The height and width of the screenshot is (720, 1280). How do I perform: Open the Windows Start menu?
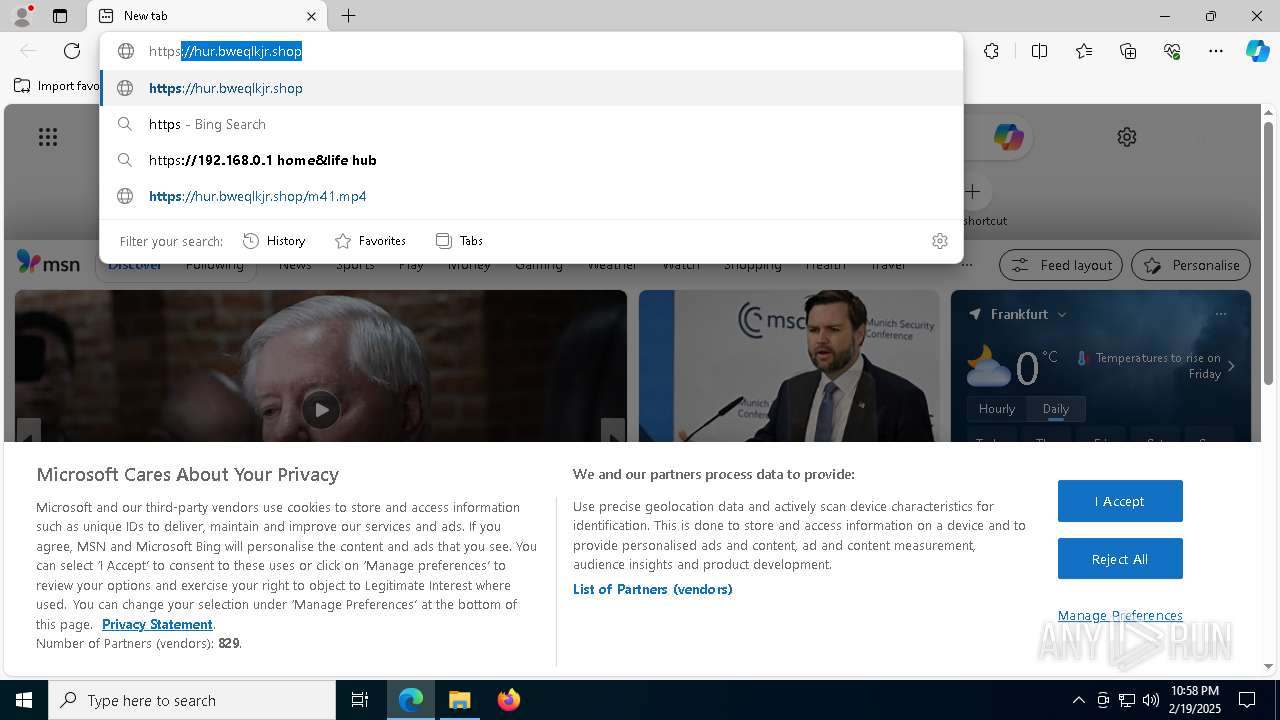(24, 700)
